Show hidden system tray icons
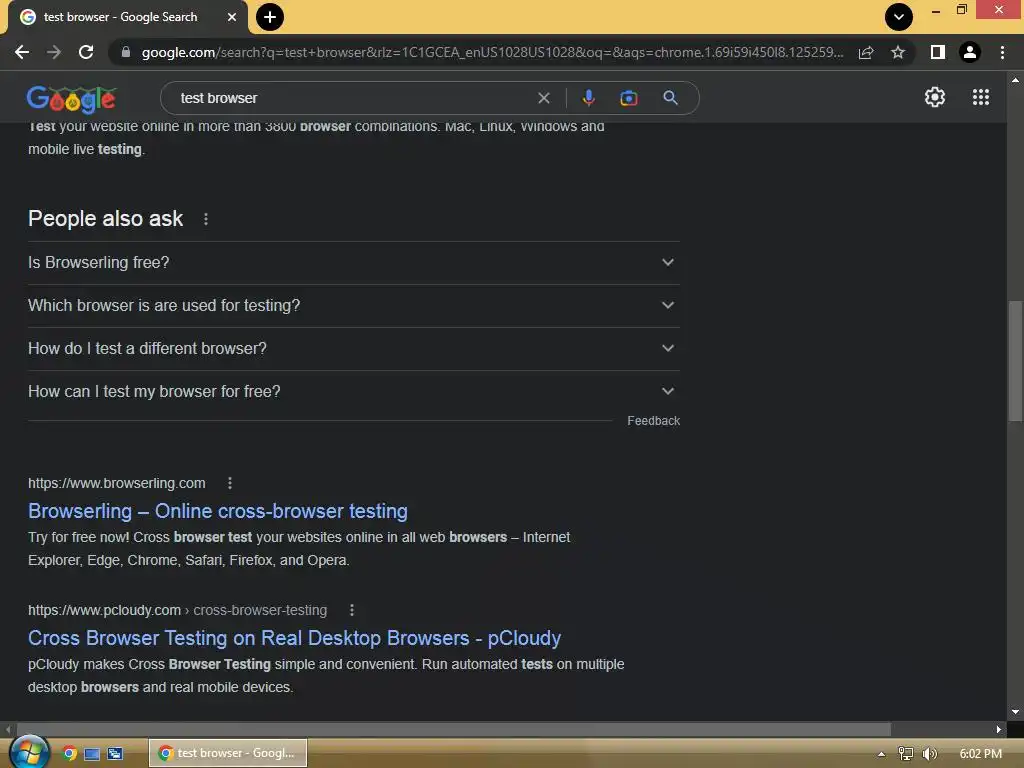Viewport: 1024px width, 768px height. 881,754
